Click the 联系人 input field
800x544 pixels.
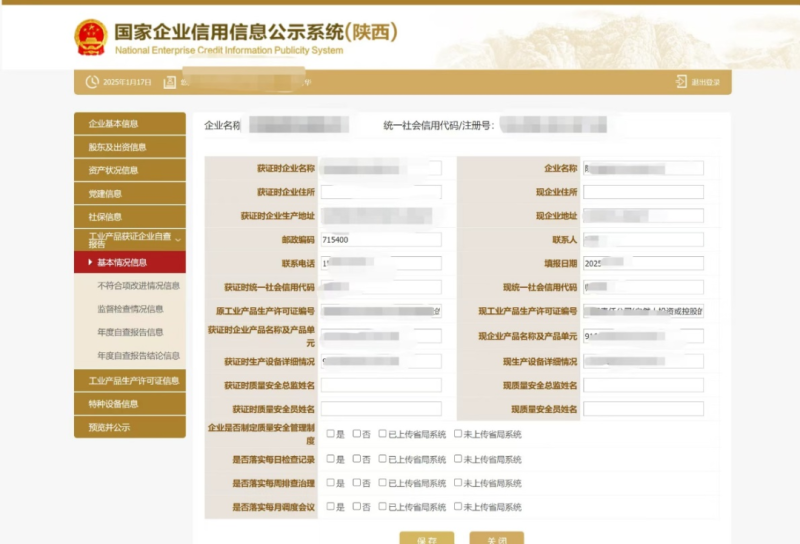(643, 239)
